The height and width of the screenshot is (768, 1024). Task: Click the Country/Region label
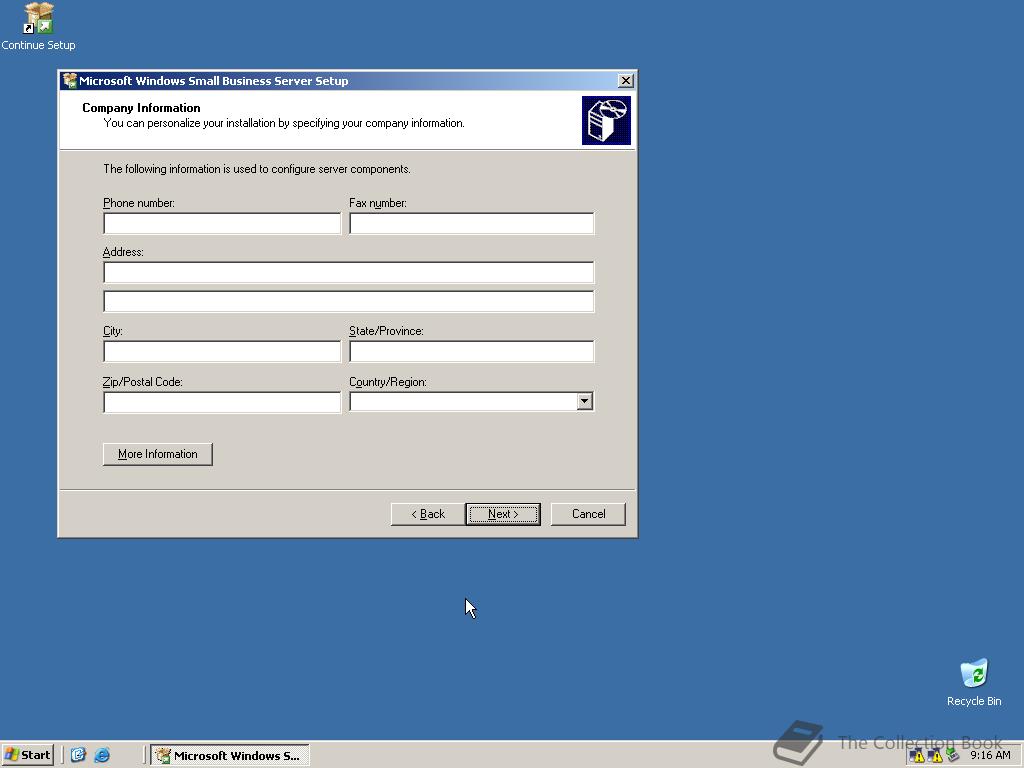(x=388, y=382)
